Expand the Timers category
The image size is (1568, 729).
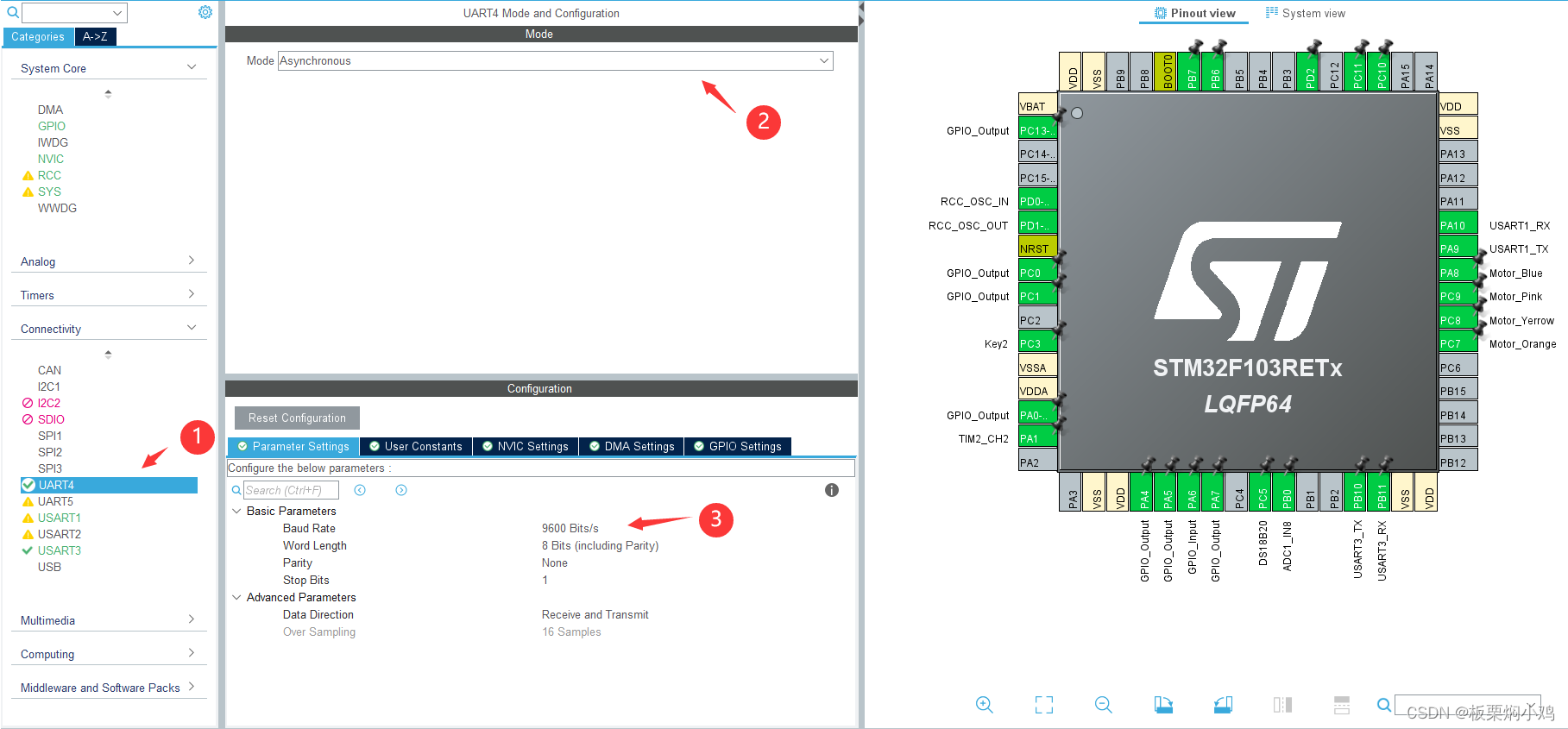(192, 294)
